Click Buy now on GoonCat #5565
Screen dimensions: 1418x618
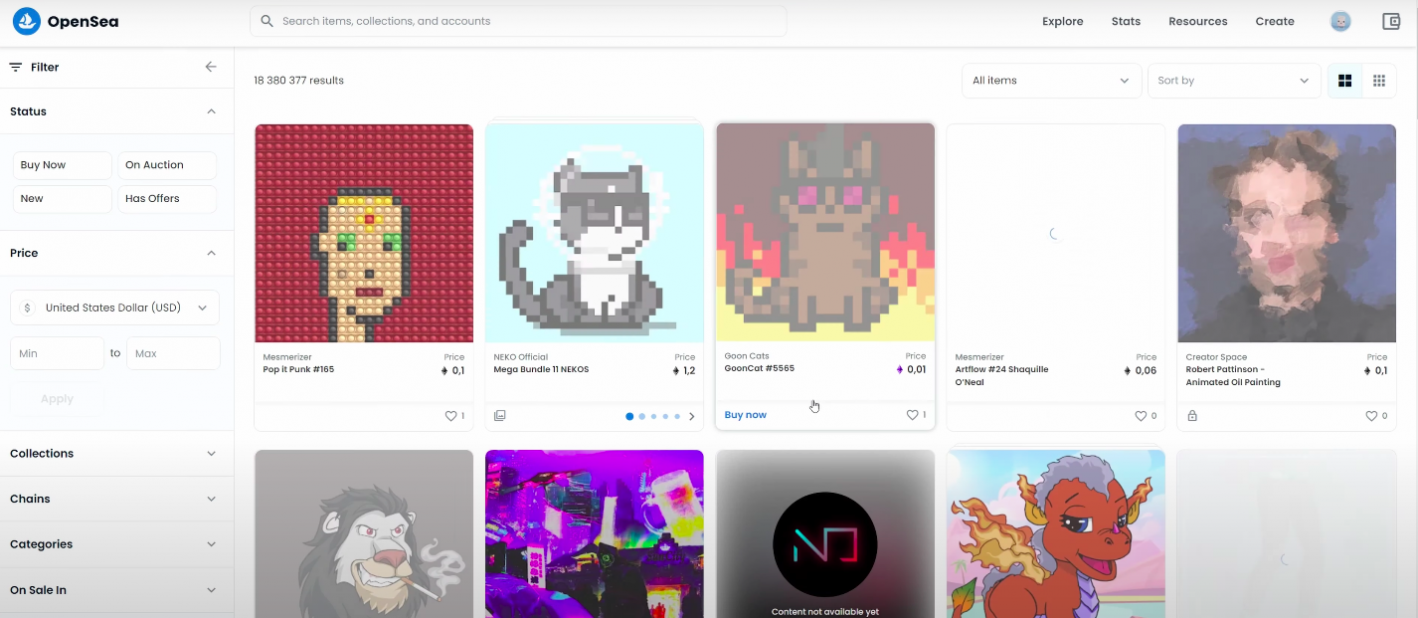746,415
